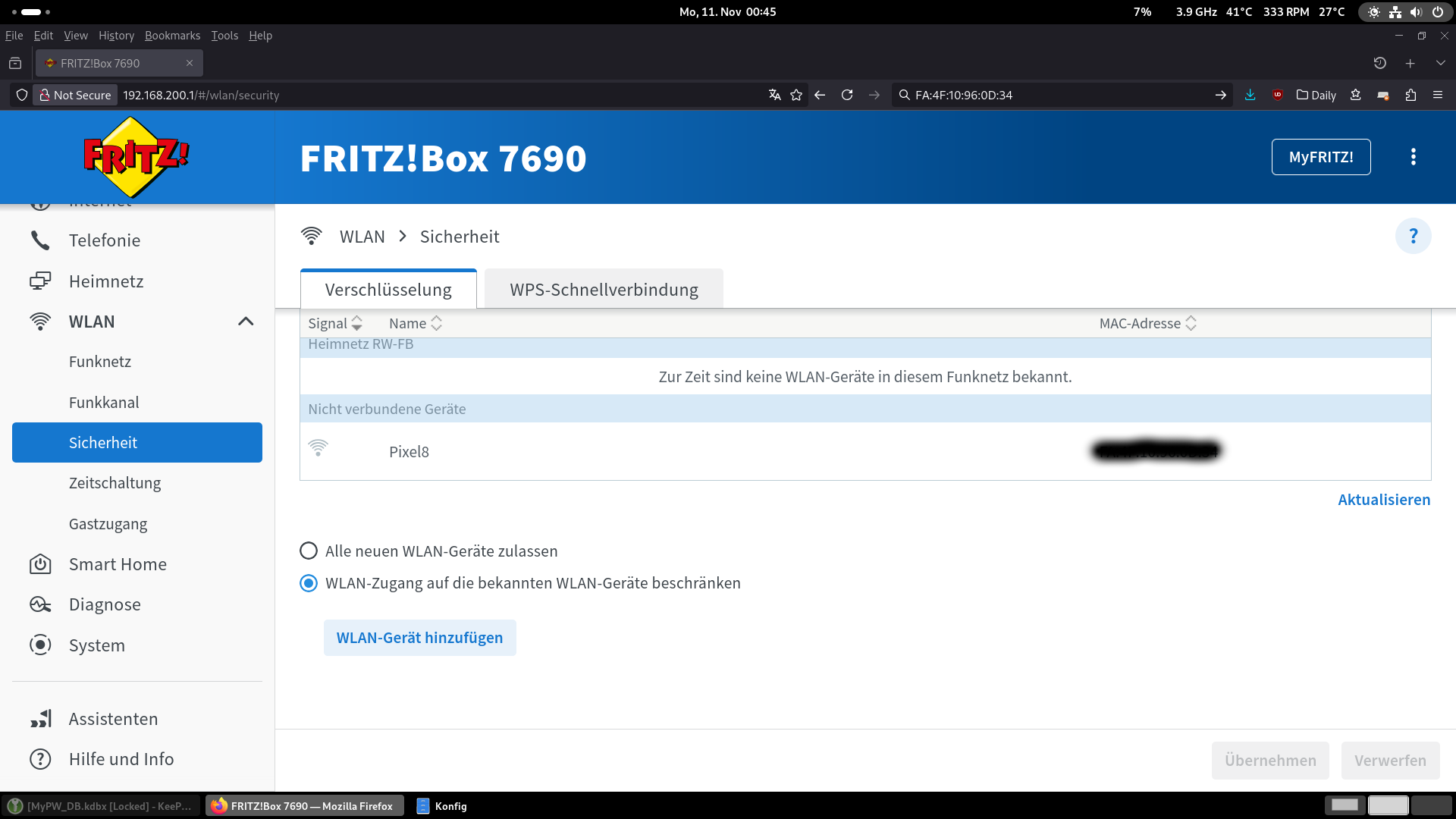Open the Firefox hamburger menu
Viewport: 1456px width, 819px height.
pyautogui.click(x=1438, y=95)
